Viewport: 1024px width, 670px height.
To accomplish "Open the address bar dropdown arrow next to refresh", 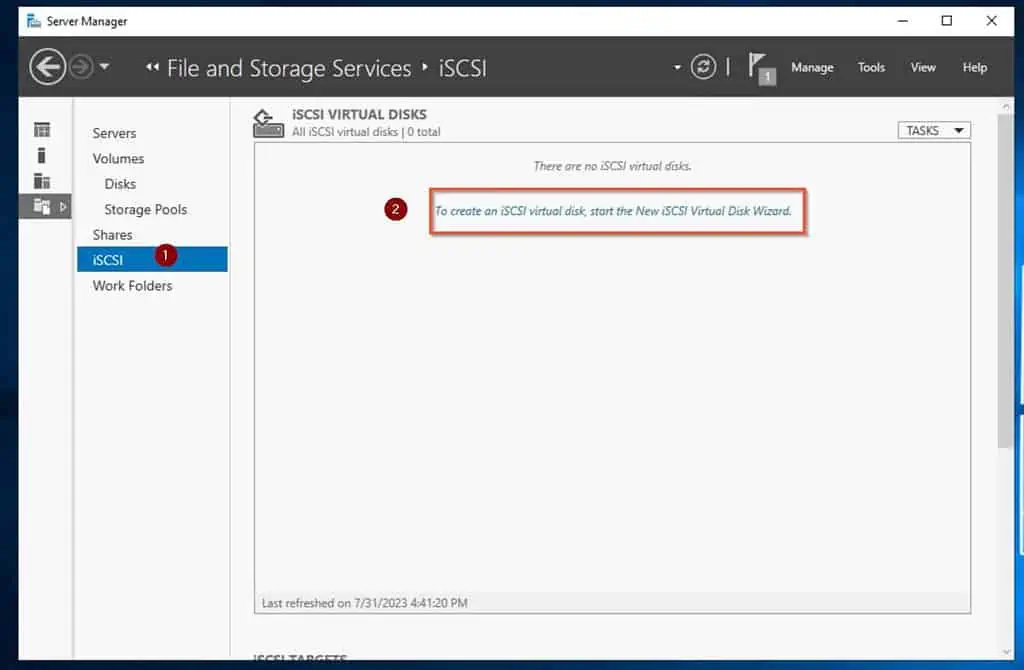I will click(677, 67).
